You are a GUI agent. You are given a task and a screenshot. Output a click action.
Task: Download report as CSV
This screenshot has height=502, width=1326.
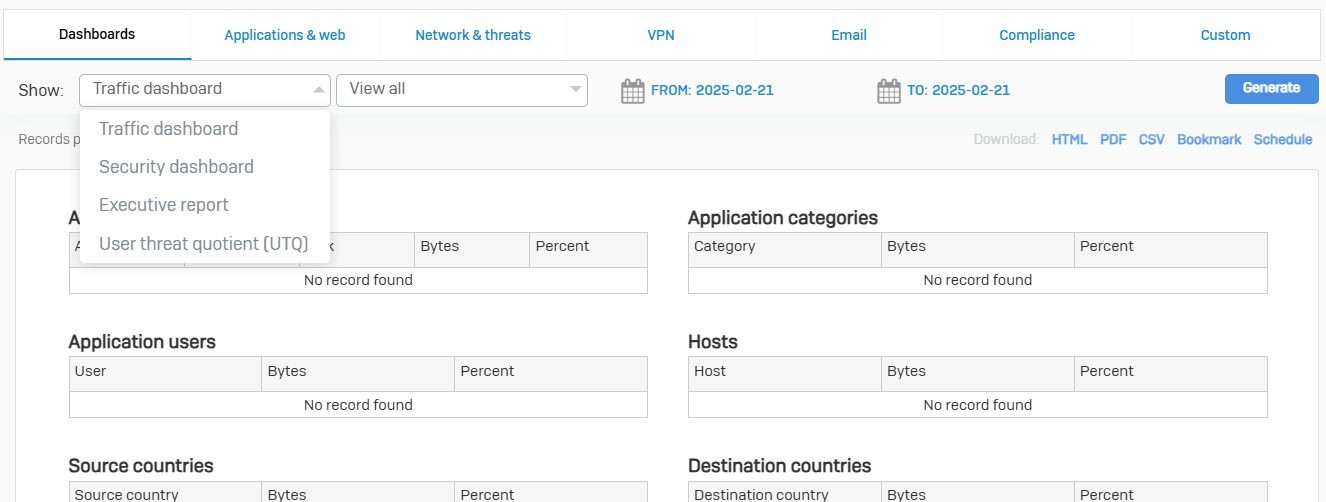(x=1151, y=140)
